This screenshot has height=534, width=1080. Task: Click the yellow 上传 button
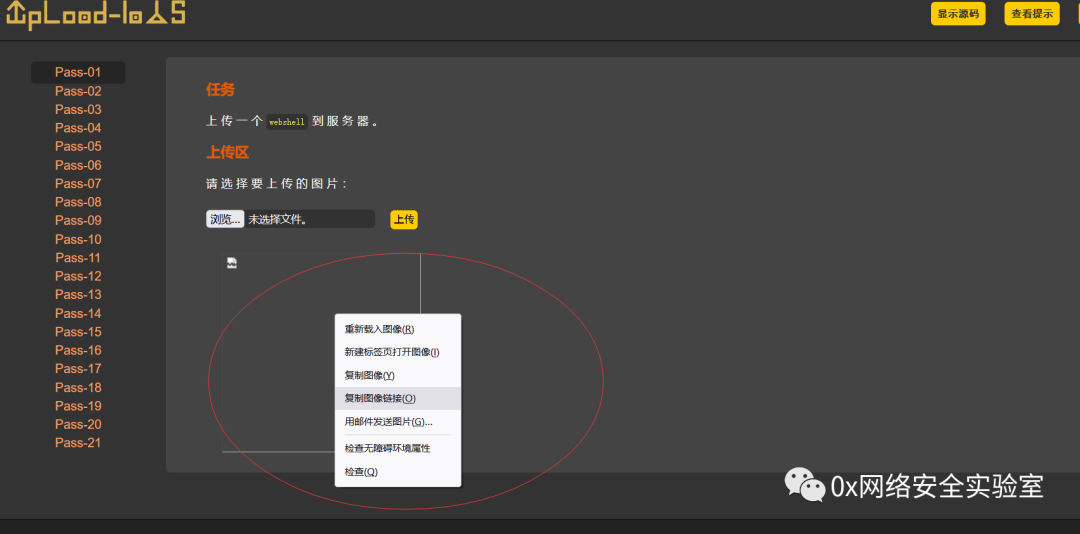click(x=404, y=220)
